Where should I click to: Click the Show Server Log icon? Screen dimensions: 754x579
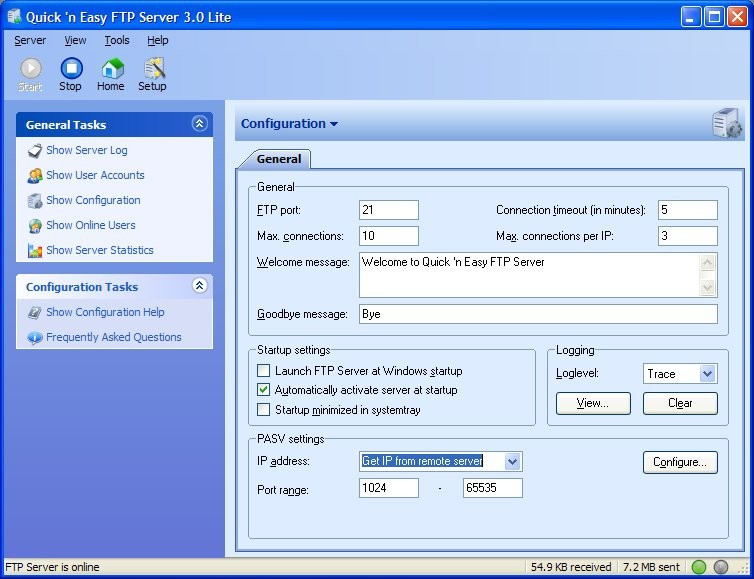35,151
